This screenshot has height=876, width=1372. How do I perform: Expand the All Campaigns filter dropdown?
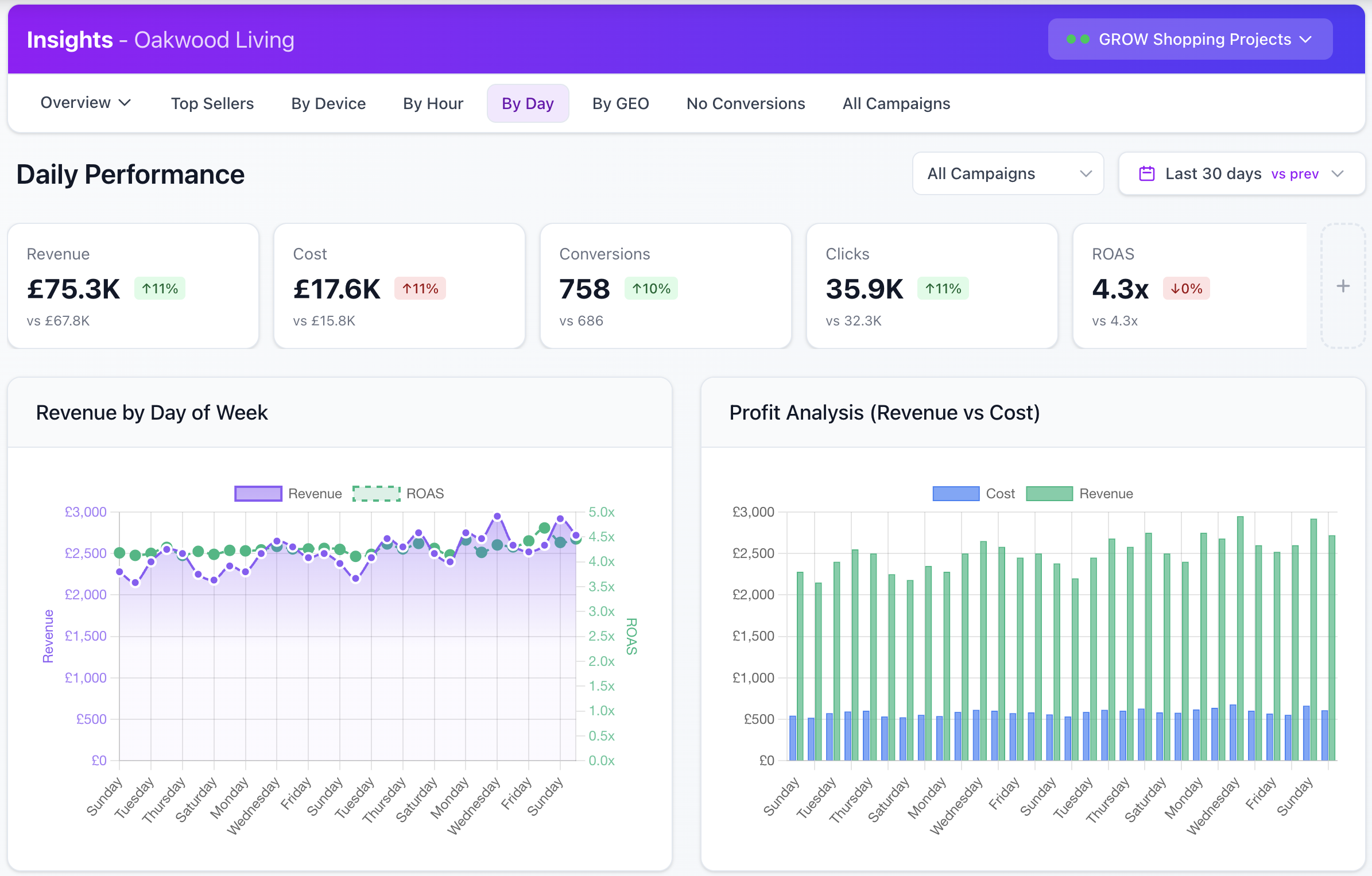(1007, 173)
